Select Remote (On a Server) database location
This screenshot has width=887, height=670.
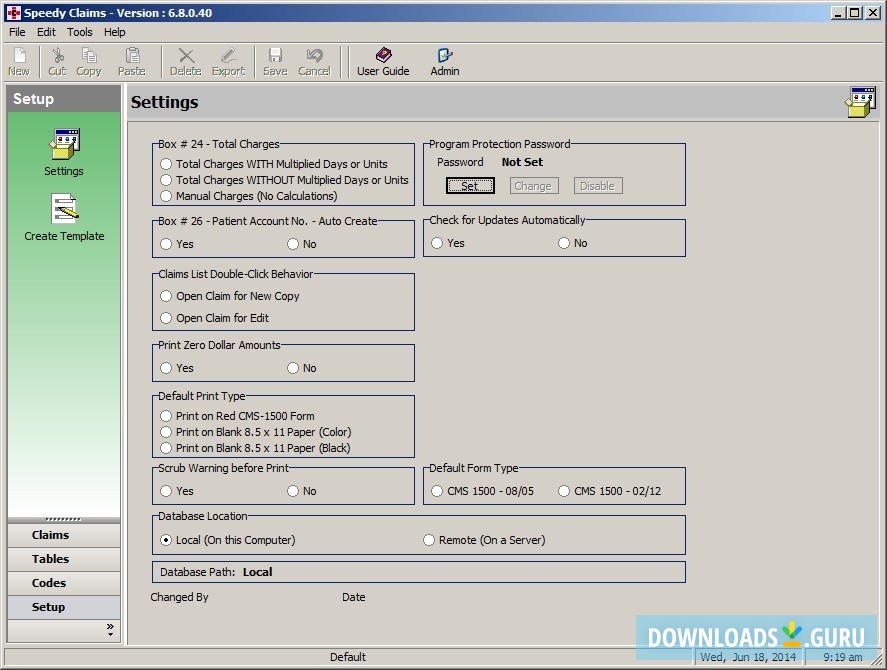click(430, 540)
